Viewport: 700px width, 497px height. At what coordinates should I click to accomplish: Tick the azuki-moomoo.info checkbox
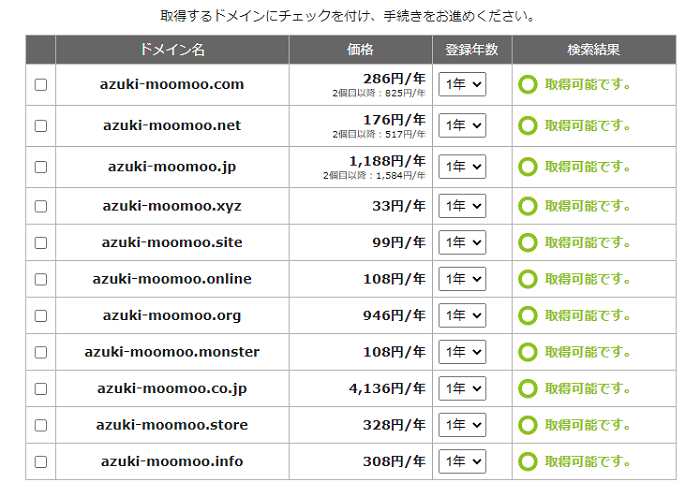tap(41, 461)
